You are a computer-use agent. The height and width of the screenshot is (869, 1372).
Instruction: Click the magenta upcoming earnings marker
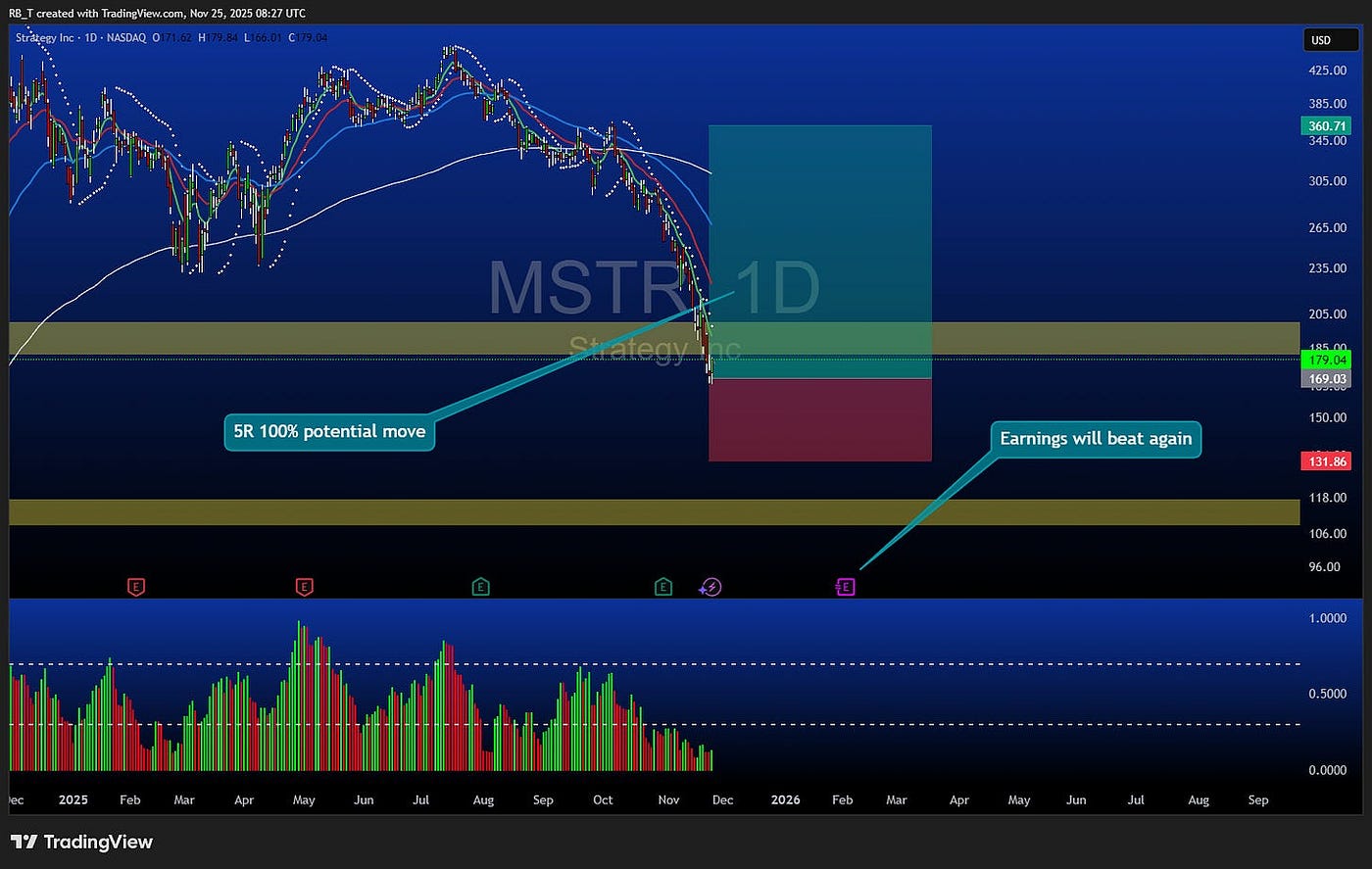point(846,587)
